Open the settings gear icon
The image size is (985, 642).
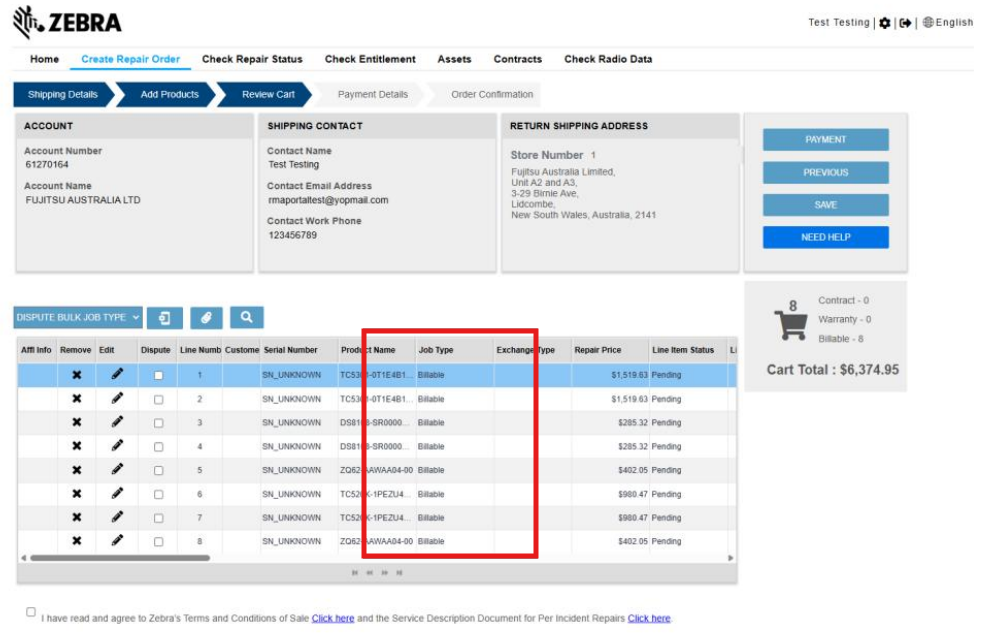pos(884,23)
